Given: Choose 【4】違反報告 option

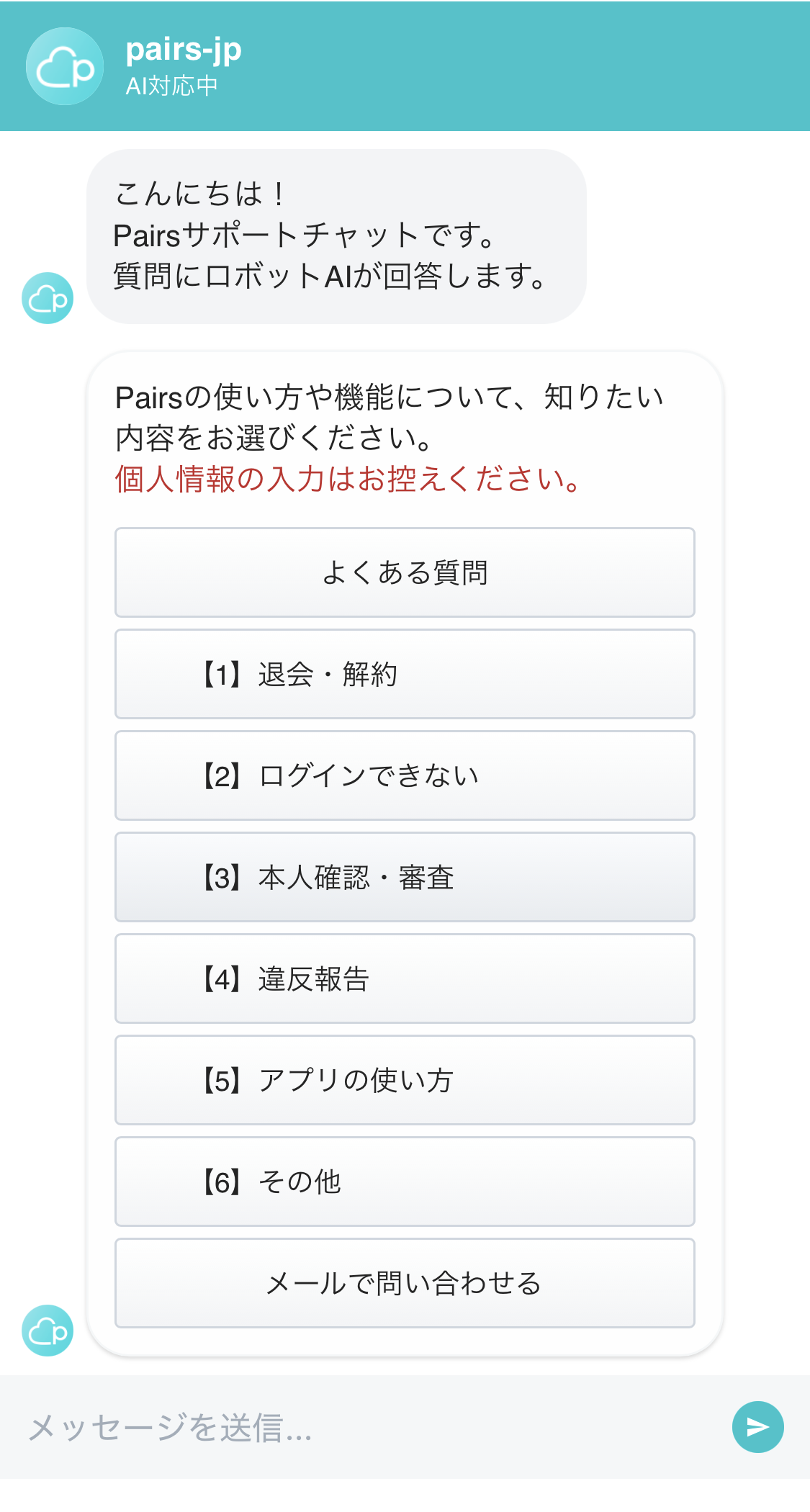Looking at the screenshot, I should (405, 978).
